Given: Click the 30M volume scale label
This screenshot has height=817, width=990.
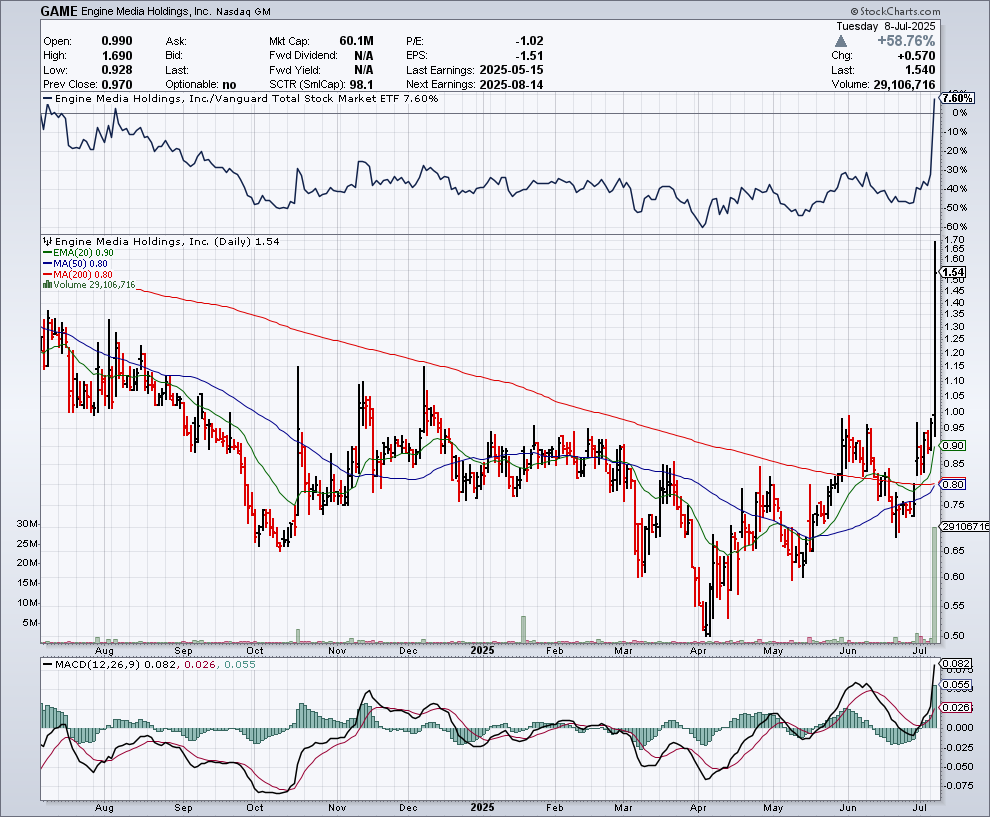Looking at the screenshot, I should [28, 524].
